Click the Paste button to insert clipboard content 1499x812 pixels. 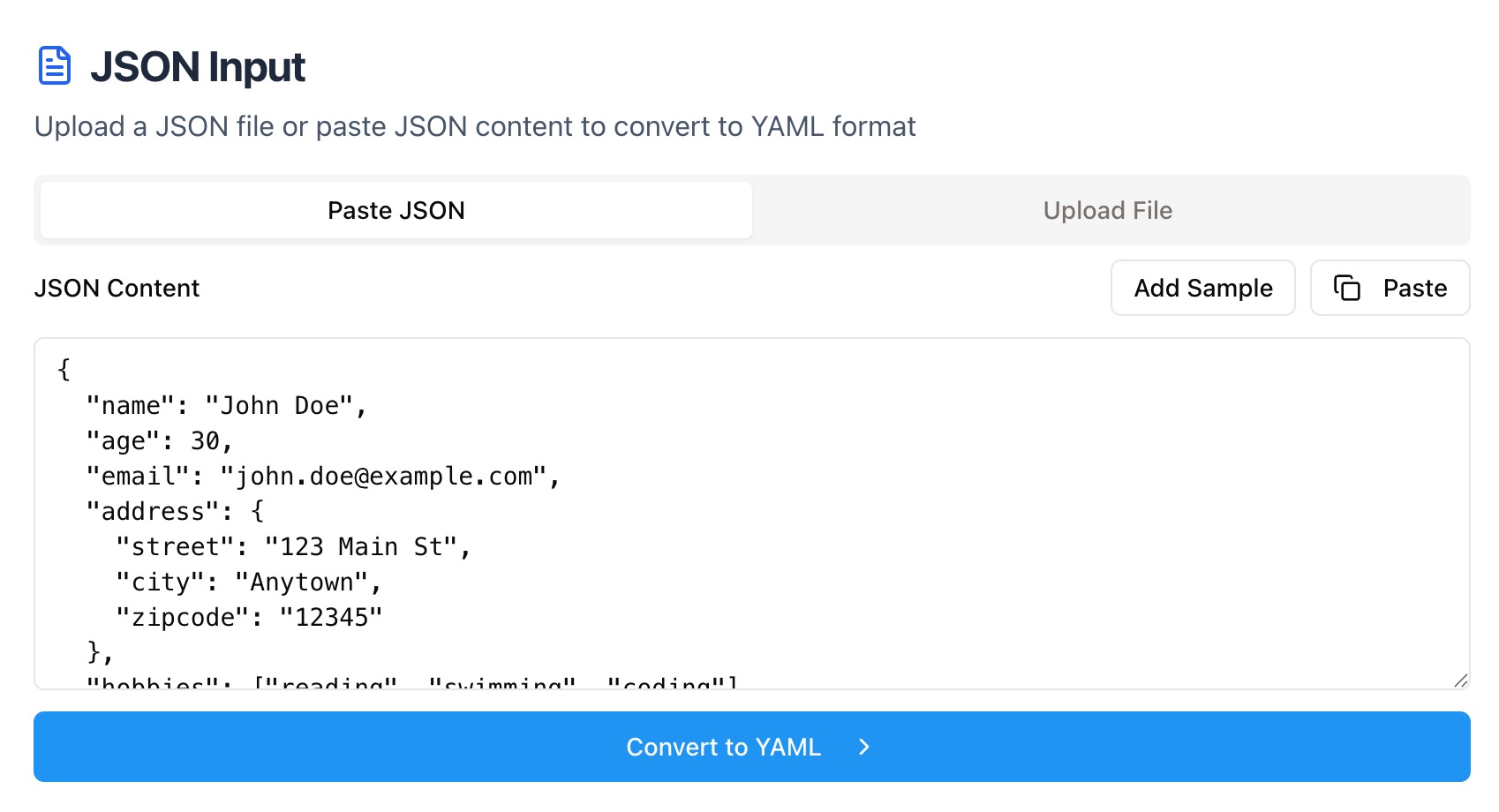tap(1390, 288)
